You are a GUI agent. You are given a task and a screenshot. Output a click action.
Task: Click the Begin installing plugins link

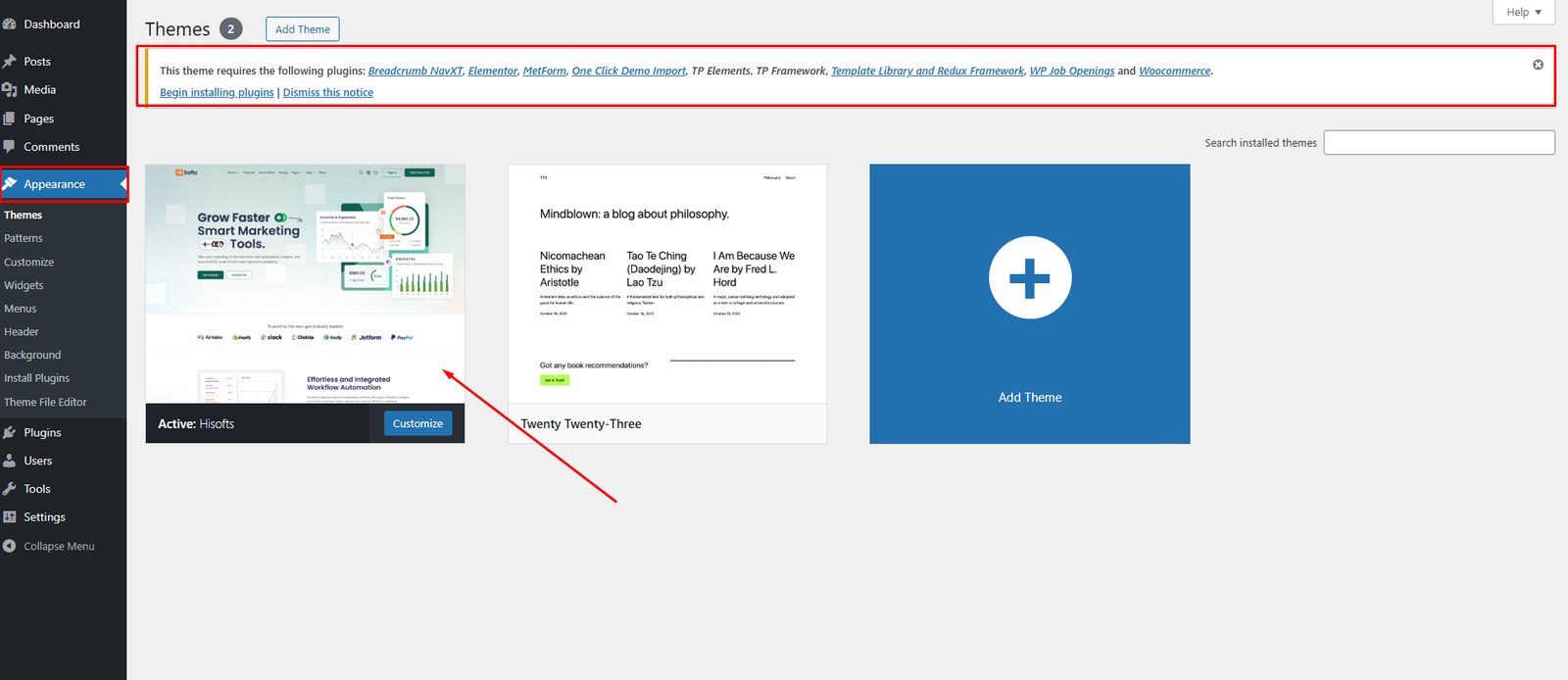[x=217, y=93]
